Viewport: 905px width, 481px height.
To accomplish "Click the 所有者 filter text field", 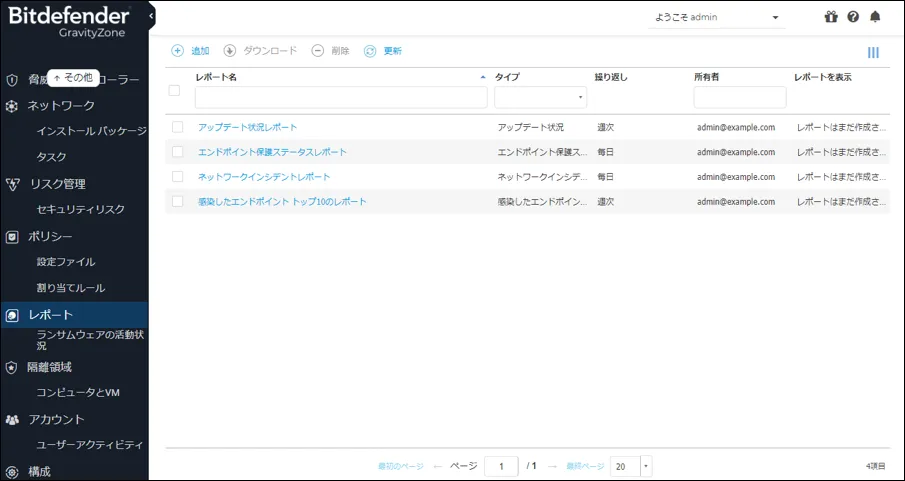I will click(740, 98).
